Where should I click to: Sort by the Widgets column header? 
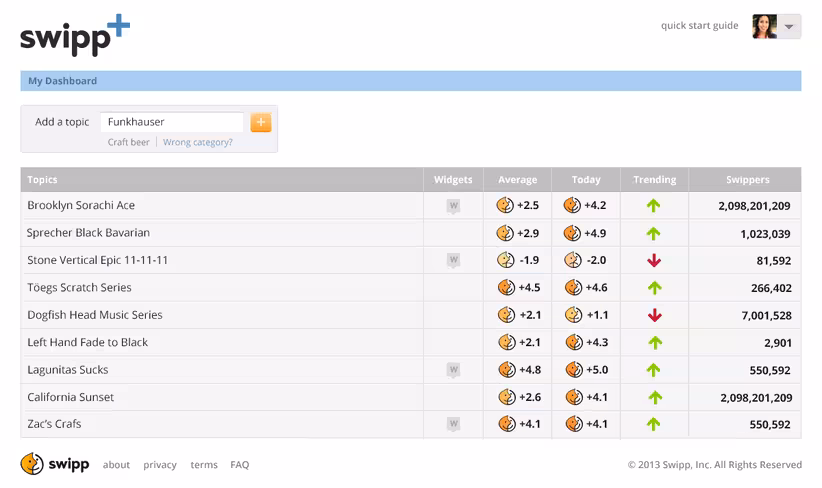pyautogui.click(x=453, y=179)
